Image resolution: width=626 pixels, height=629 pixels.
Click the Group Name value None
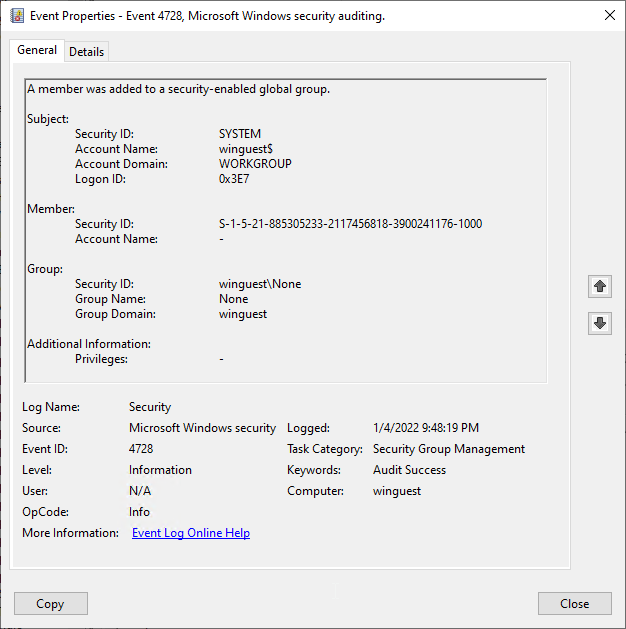233,299
